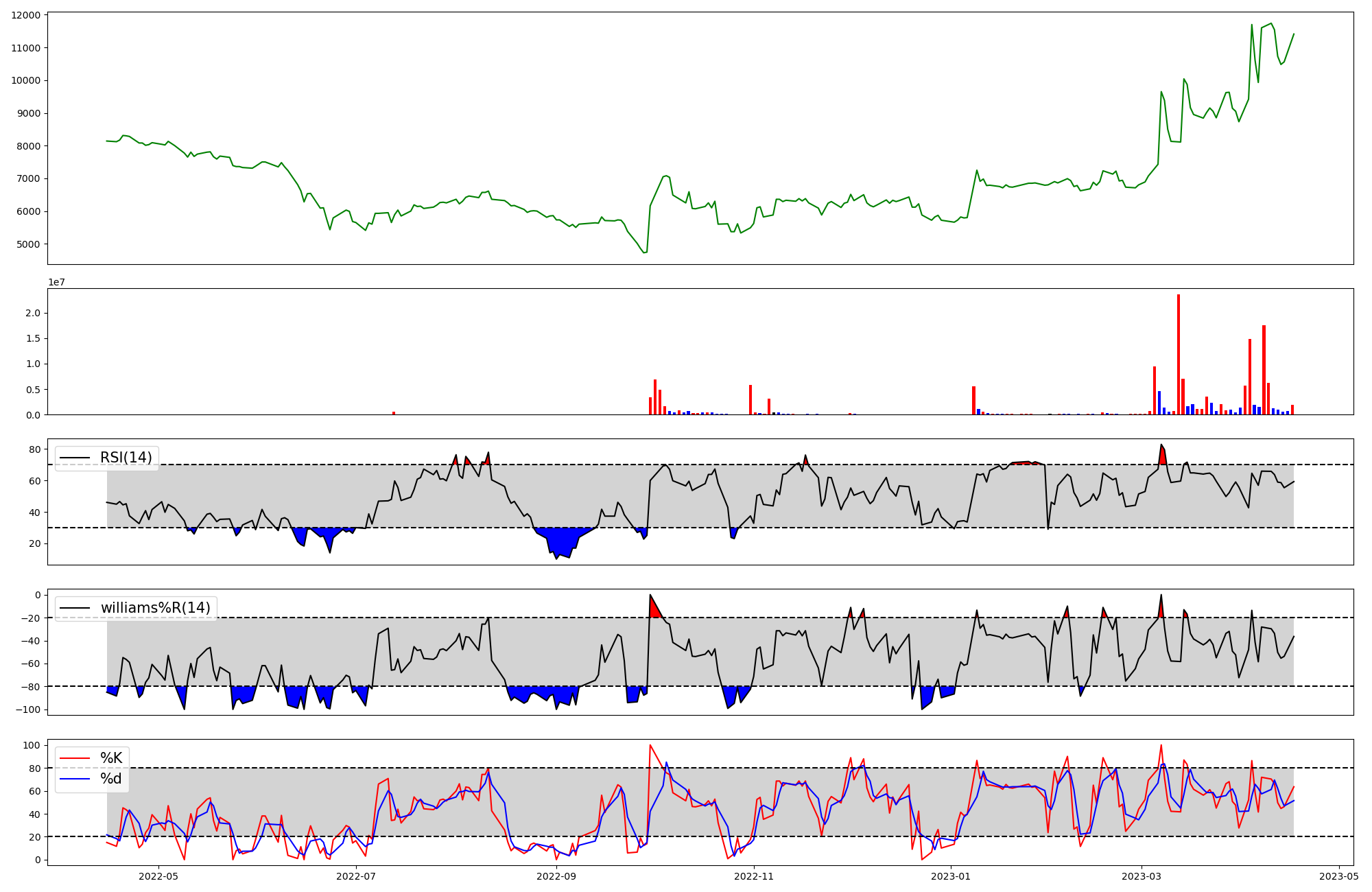The height and width of the screenshot is (892, 1372).
Task: Click the 10000 price axis label
Action: tap(25, 80)
